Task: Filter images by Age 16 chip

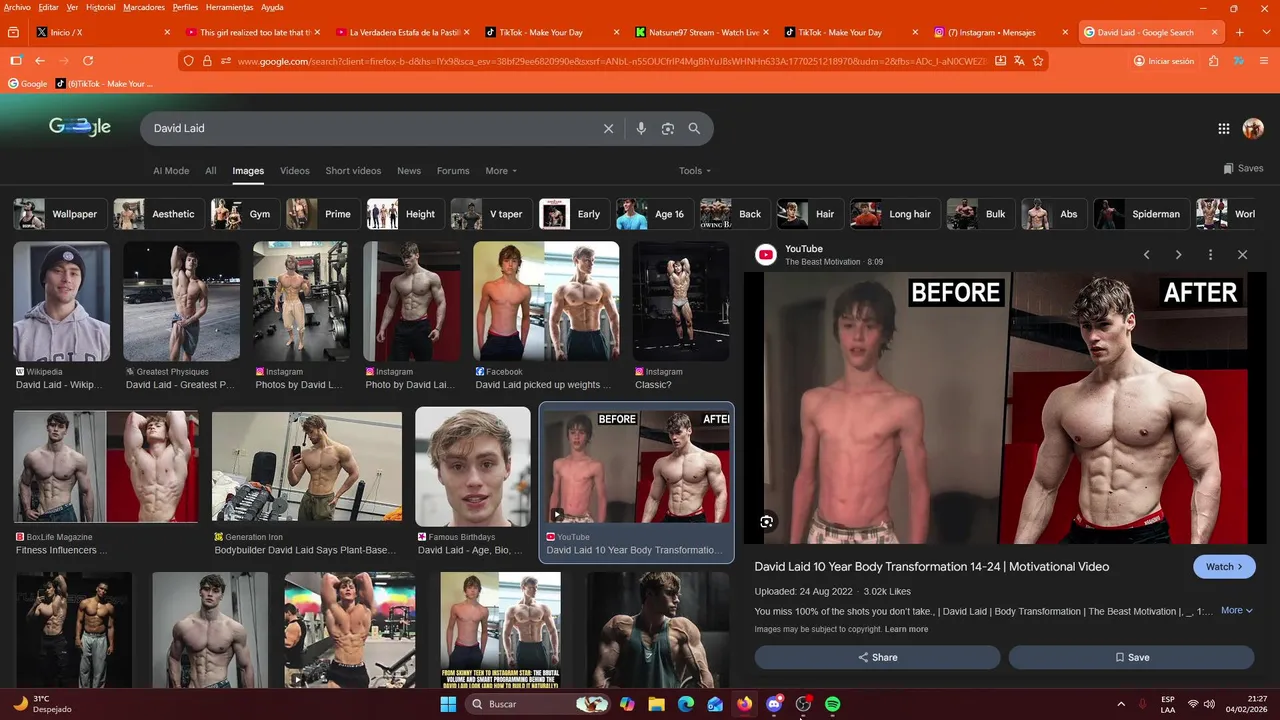Action: 654,214
